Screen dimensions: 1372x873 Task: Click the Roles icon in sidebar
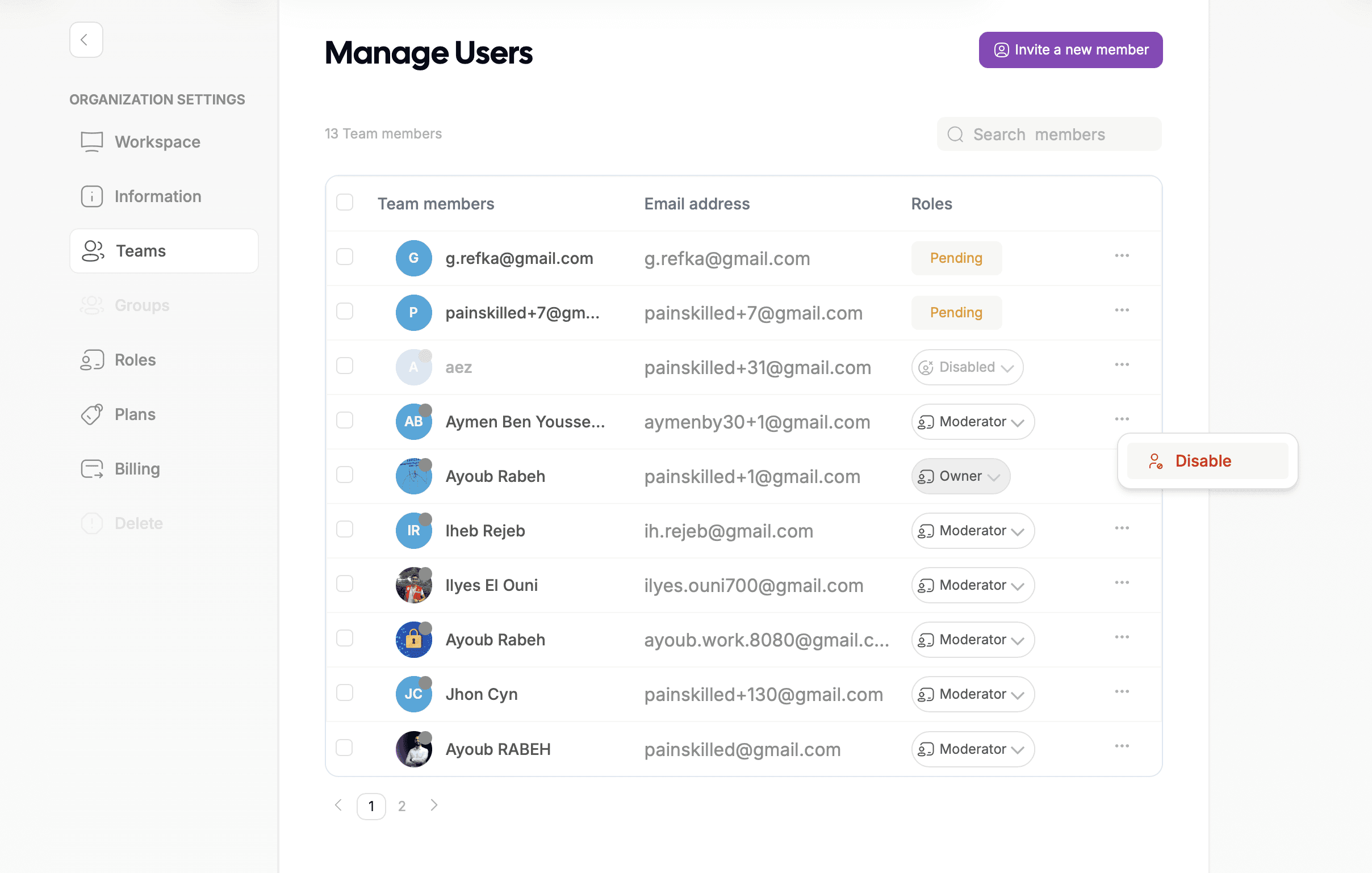[x=92, y=360]
